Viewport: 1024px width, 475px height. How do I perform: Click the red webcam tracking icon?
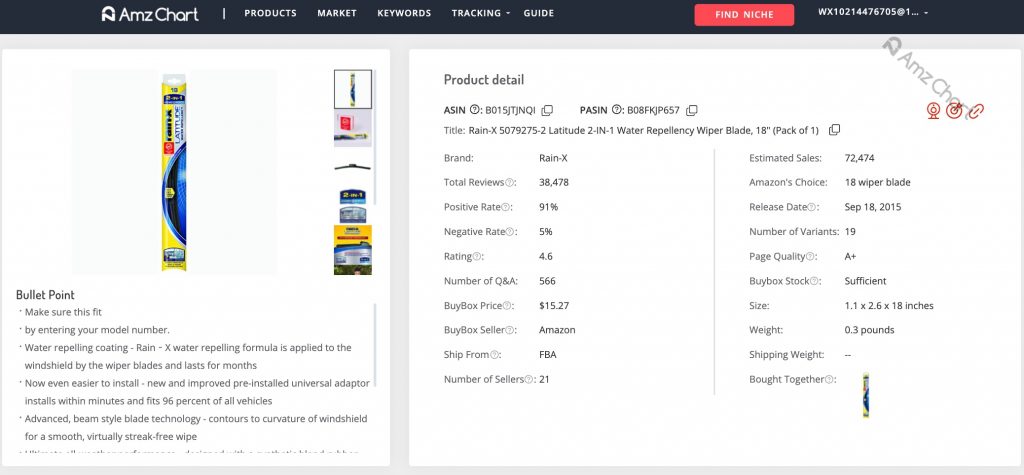point(934,111)
